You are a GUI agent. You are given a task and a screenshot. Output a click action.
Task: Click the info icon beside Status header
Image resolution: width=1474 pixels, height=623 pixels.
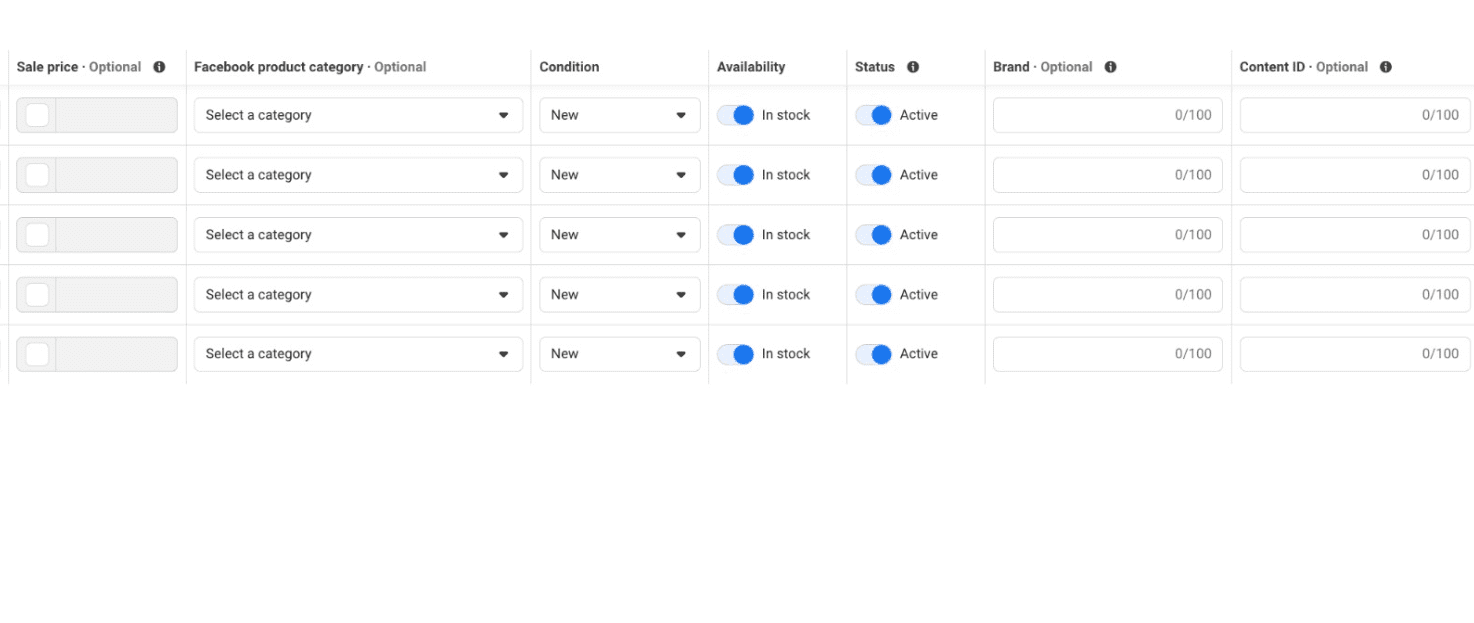coord(912,67)
